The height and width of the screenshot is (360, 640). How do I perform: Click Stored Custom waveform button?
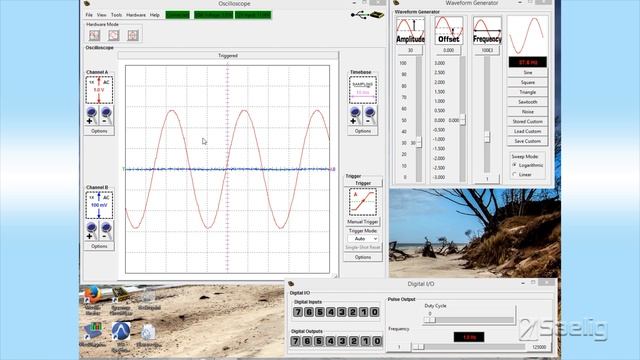pyautogui.click(x=527, y=121)
